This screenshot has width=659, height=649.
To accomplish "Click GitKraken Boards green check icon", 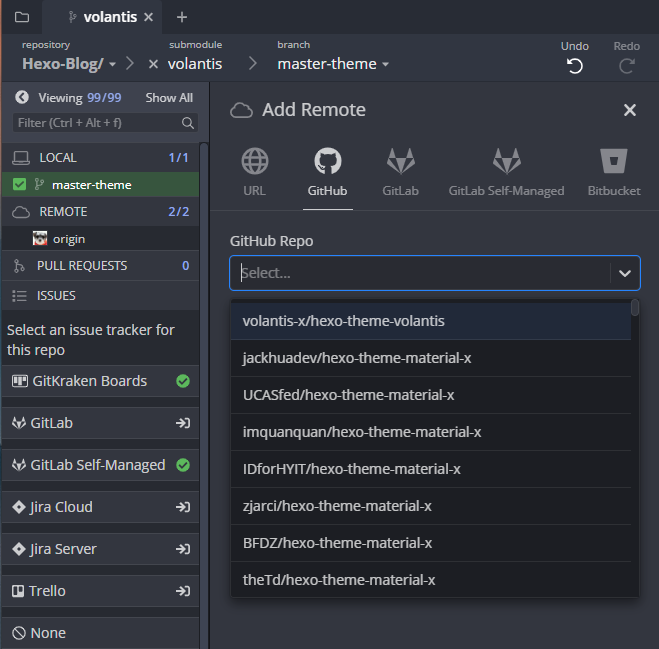I will pos(183,381).
